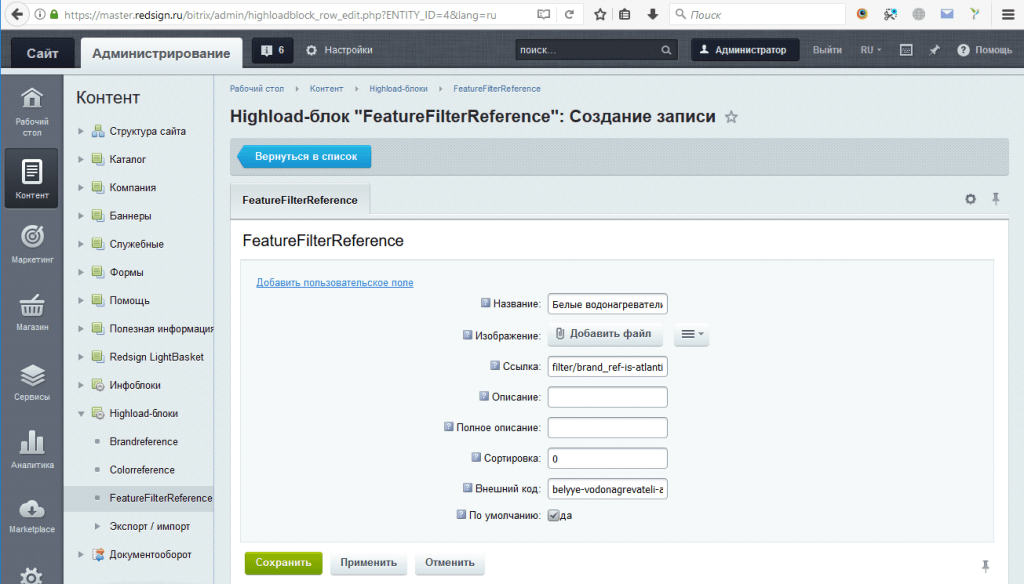Expand the Каталог tree item

82,159
